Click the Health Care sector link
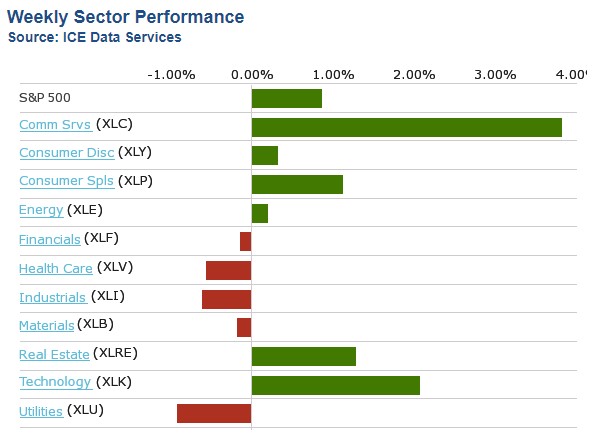The height and width of the screenshot is (443, 600). 56,268
